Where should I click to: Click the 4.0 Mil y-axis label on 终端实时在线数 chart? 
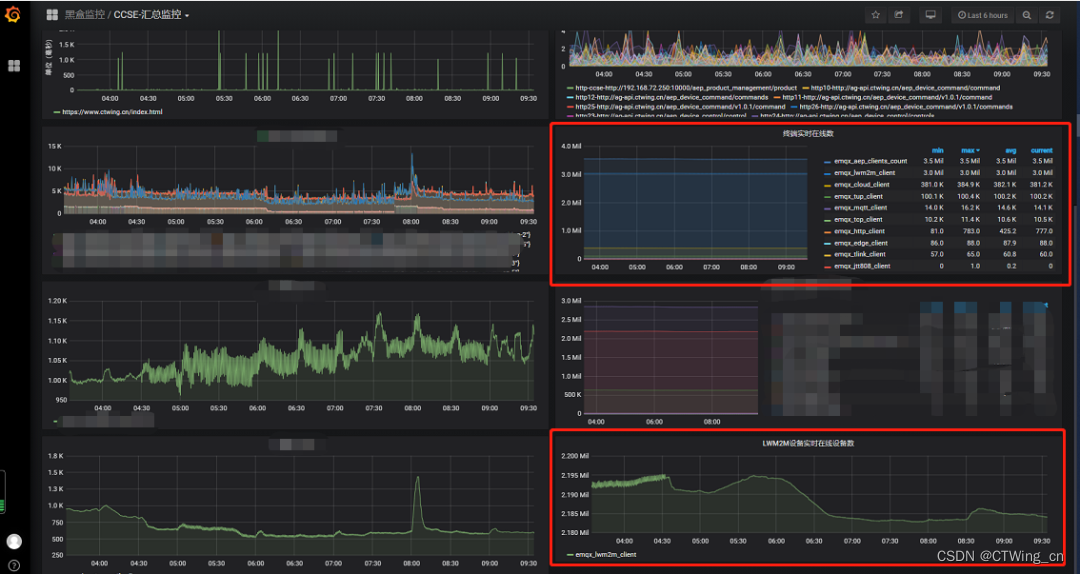[572, 146]
